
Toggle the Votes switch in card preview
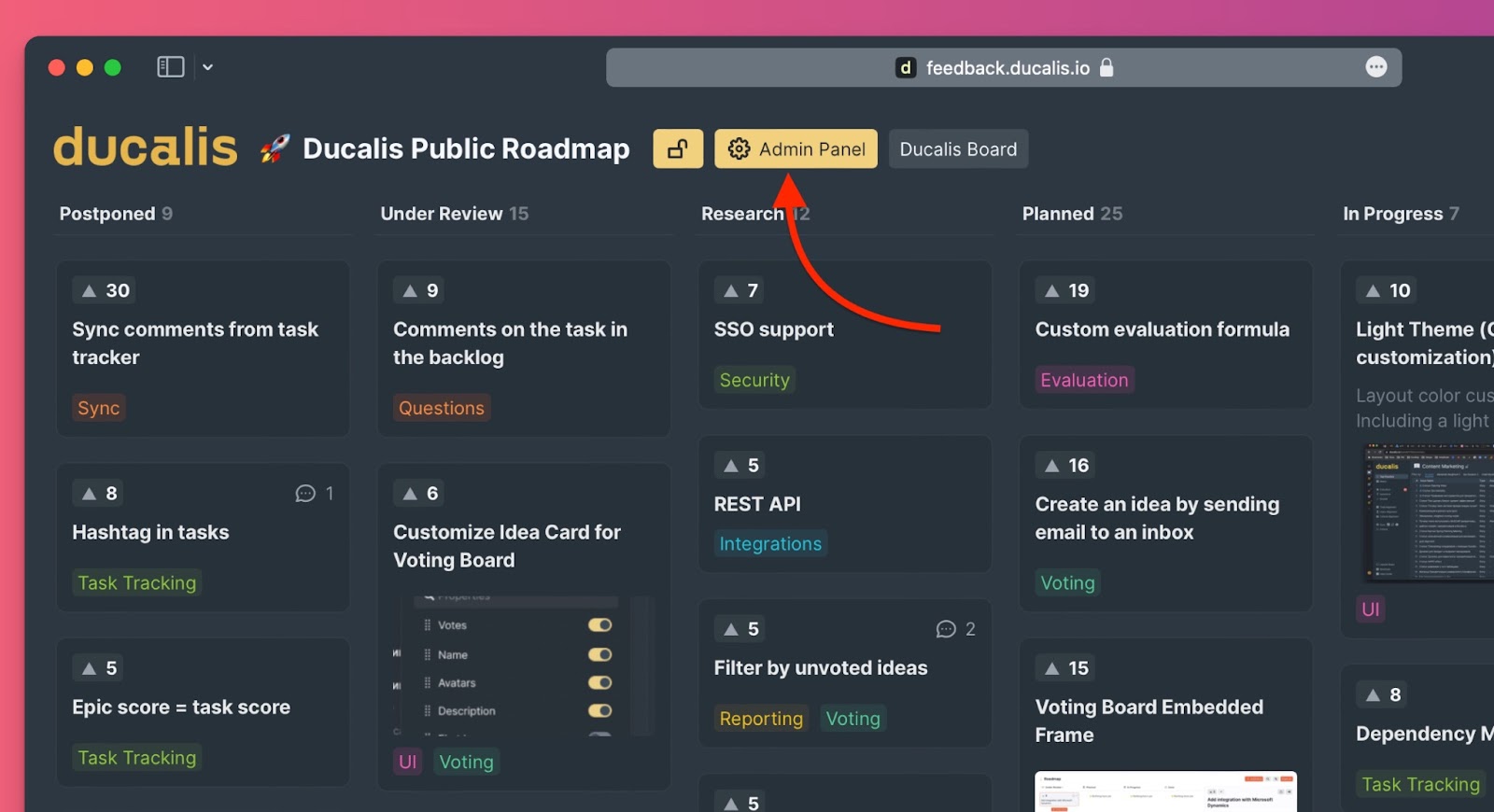click(599, 624)
